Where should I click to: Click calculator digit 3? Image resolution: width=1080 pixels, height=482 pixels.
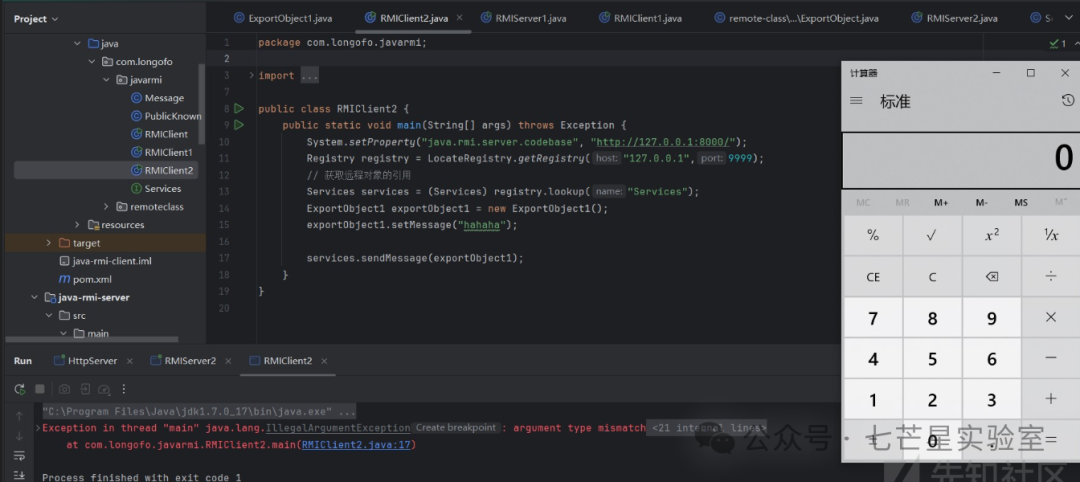[992, 399]
